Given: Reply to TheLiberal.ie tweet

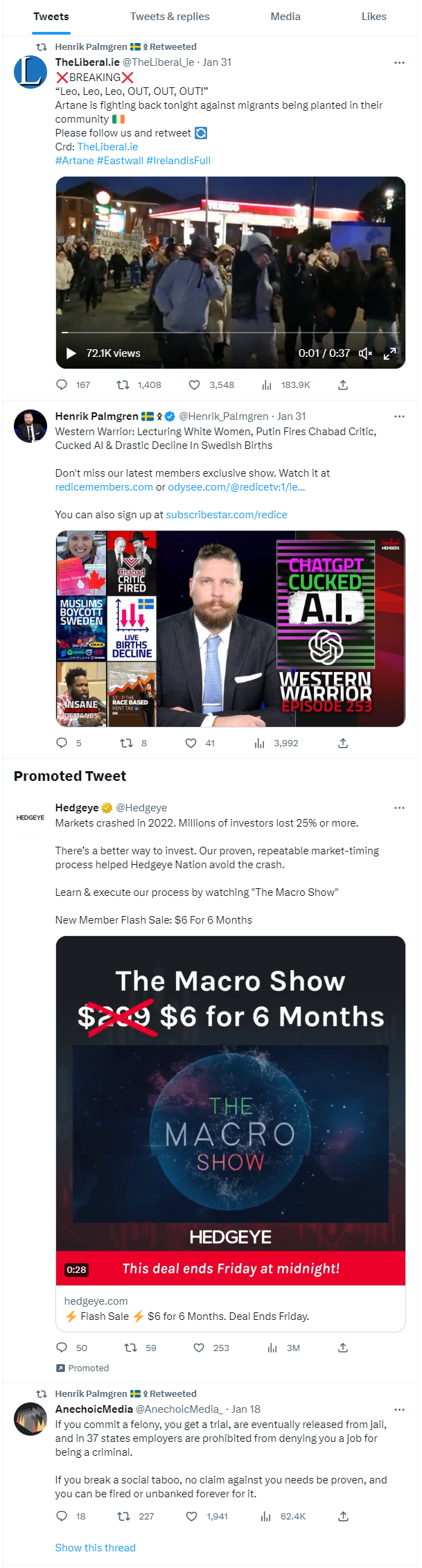Looking at the screenshot, I should coord(62,385).
